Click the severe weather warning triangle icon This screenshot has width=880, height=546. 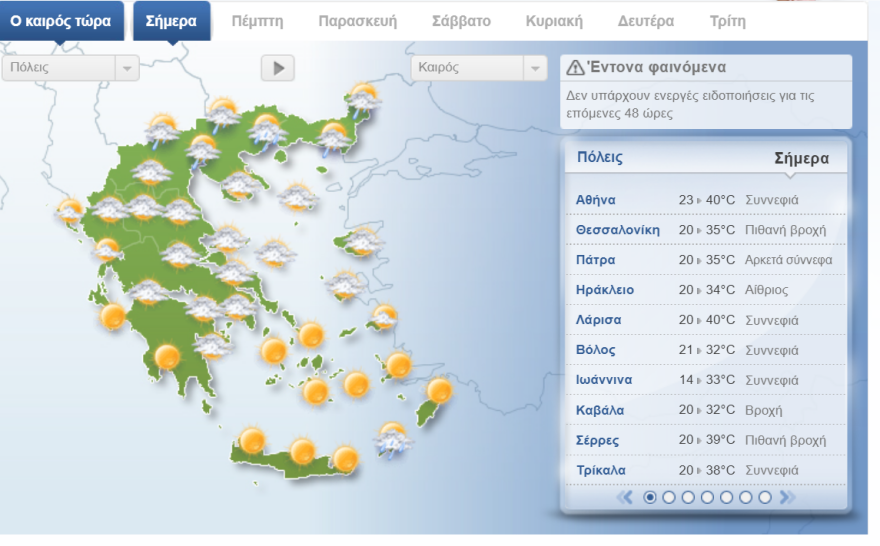(575, 68)
